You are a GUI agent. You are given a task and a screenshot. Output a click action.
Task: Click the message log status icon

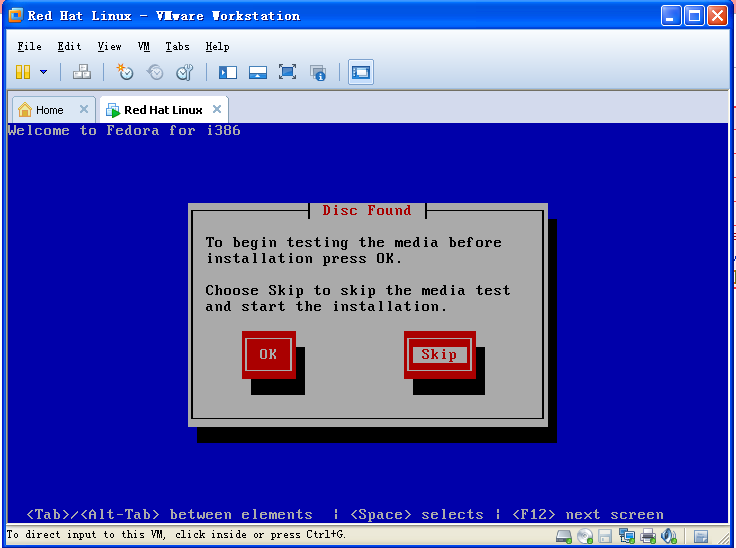pos(701,536)
